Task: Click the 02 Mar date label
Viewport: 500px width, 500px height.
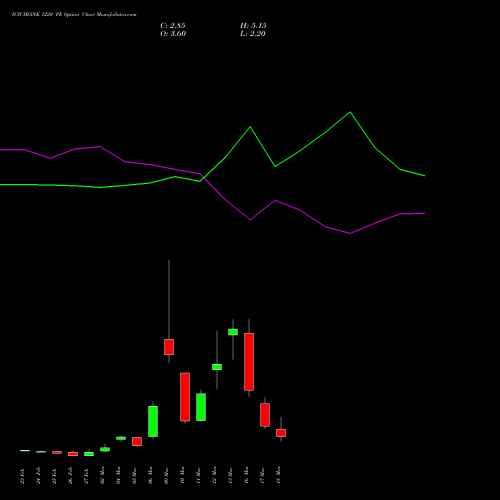Action: coord(102,475)
